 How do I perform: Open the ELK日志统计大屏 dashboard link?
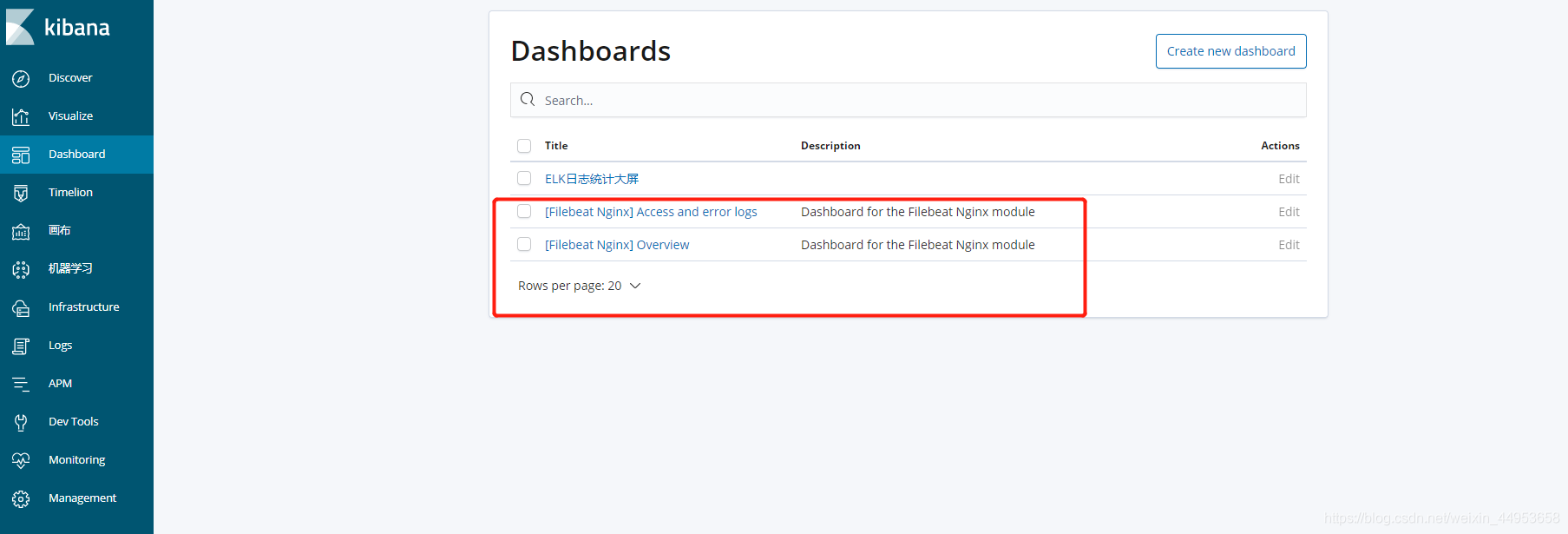(x=592, y=179)
